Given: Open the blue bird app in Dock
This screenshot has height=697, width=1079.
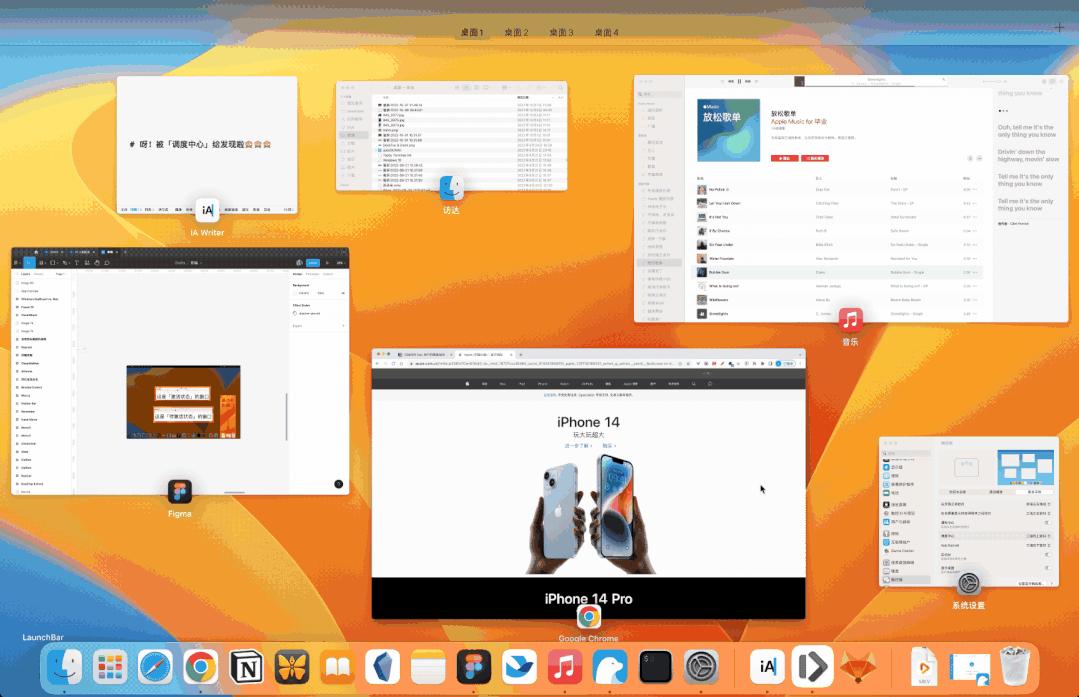Looking at the screenshot, I should pos(519,667).
